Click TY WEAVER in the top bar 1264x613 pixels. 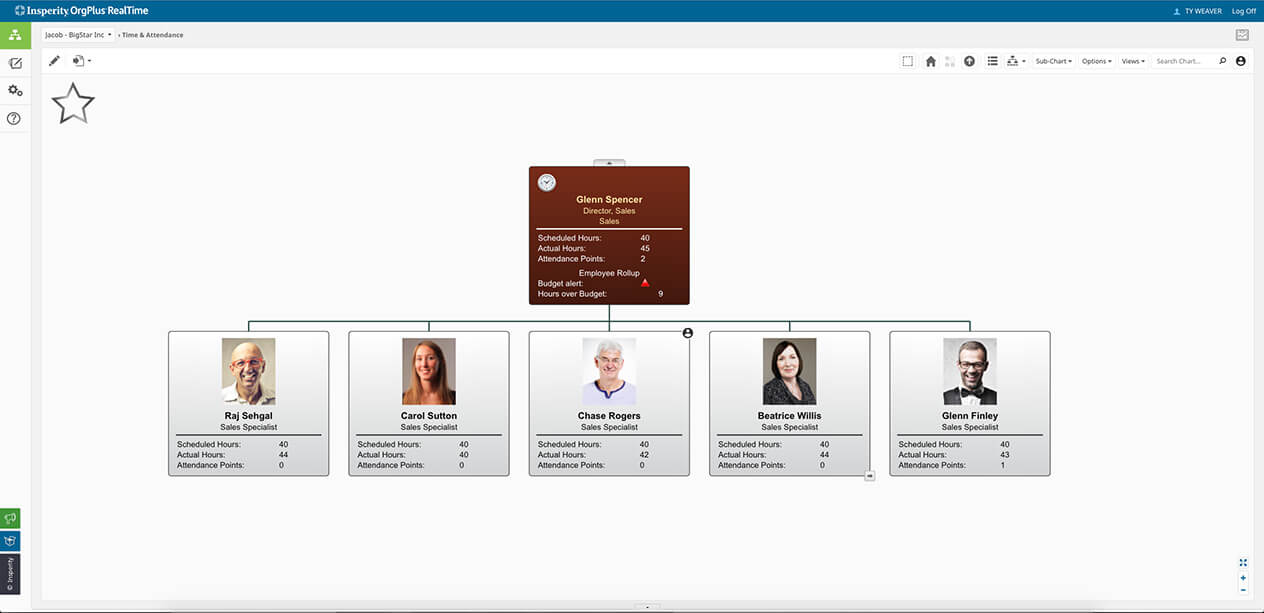click(1203, 10)
